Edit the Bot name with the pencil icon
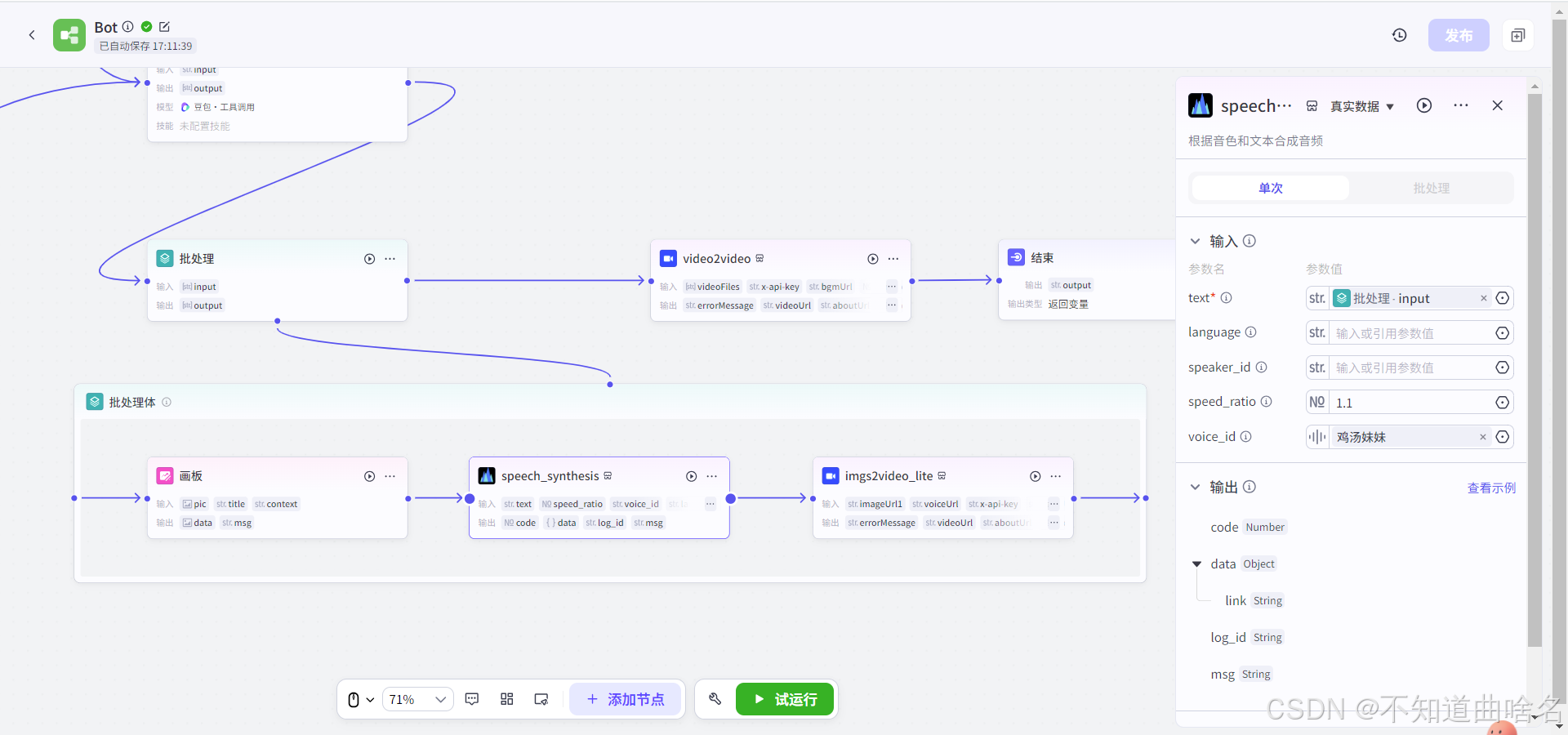The image size is (1568, 735). coord(164,27)
